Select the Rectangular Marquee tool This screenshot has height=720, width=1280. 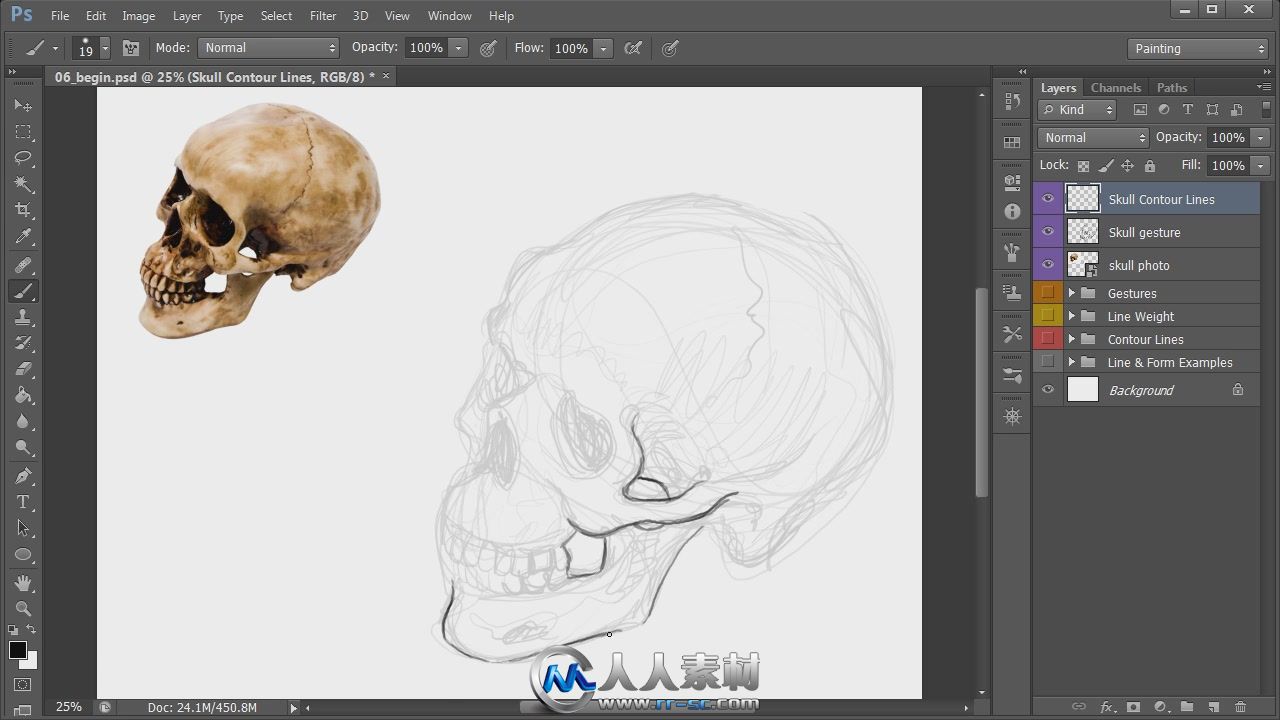(x=23, y=132)
